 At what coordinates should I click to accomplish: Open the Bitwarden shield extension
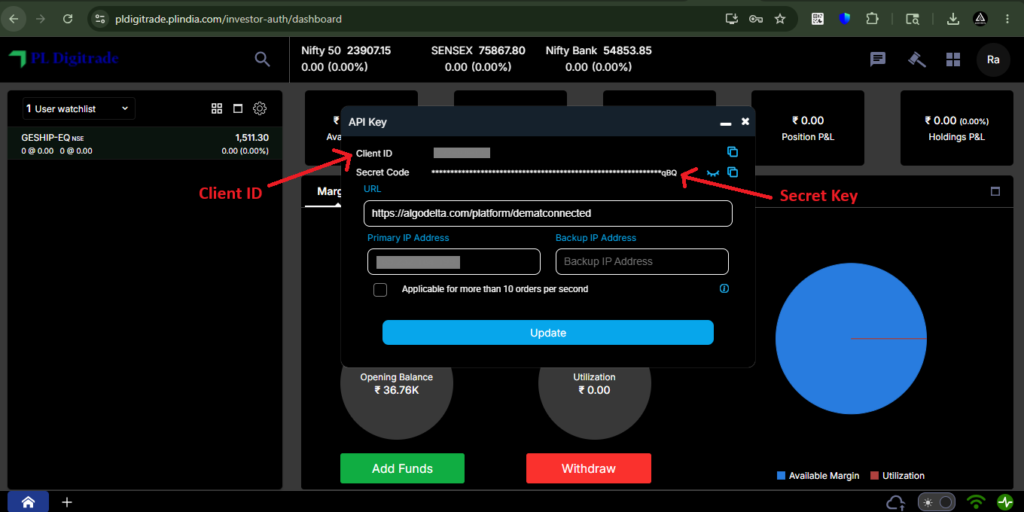(845, 19)
